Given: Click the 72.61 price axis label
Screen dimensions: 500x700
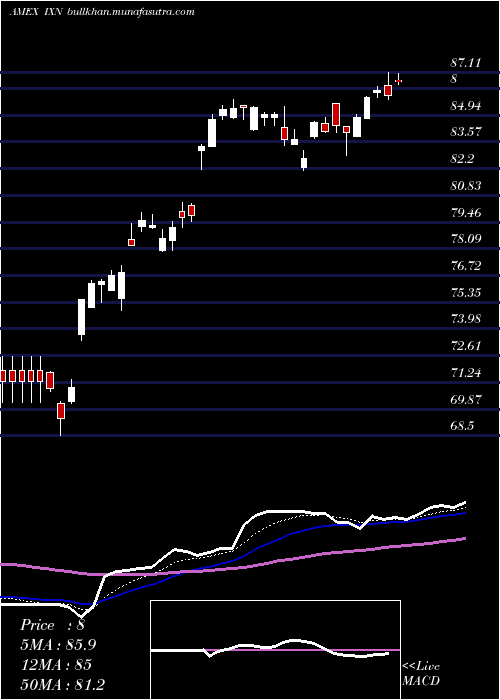Looking at the screenshot, I should tap(466, 346).
